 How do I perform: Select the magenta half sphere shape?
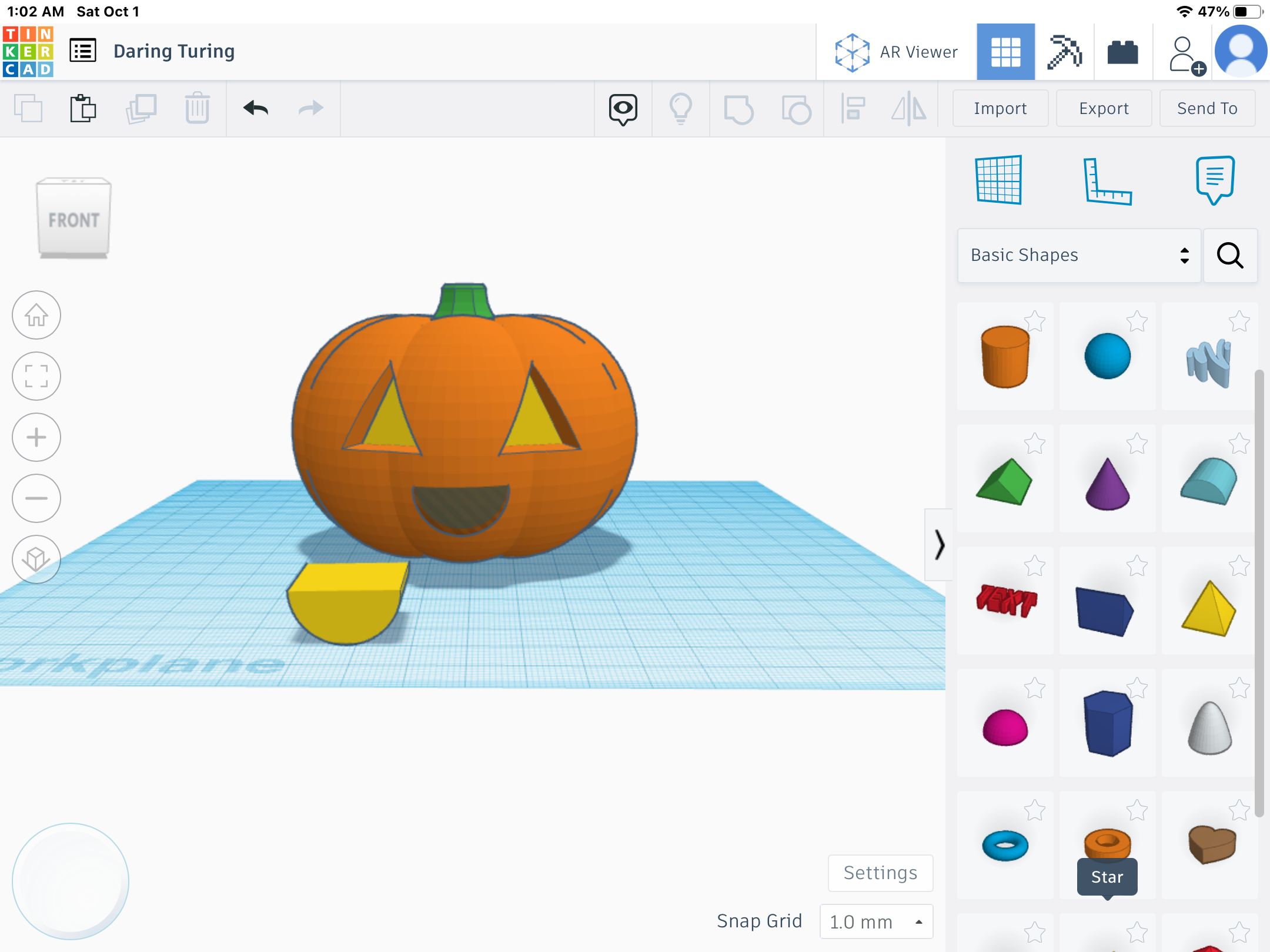point(1005,723)
